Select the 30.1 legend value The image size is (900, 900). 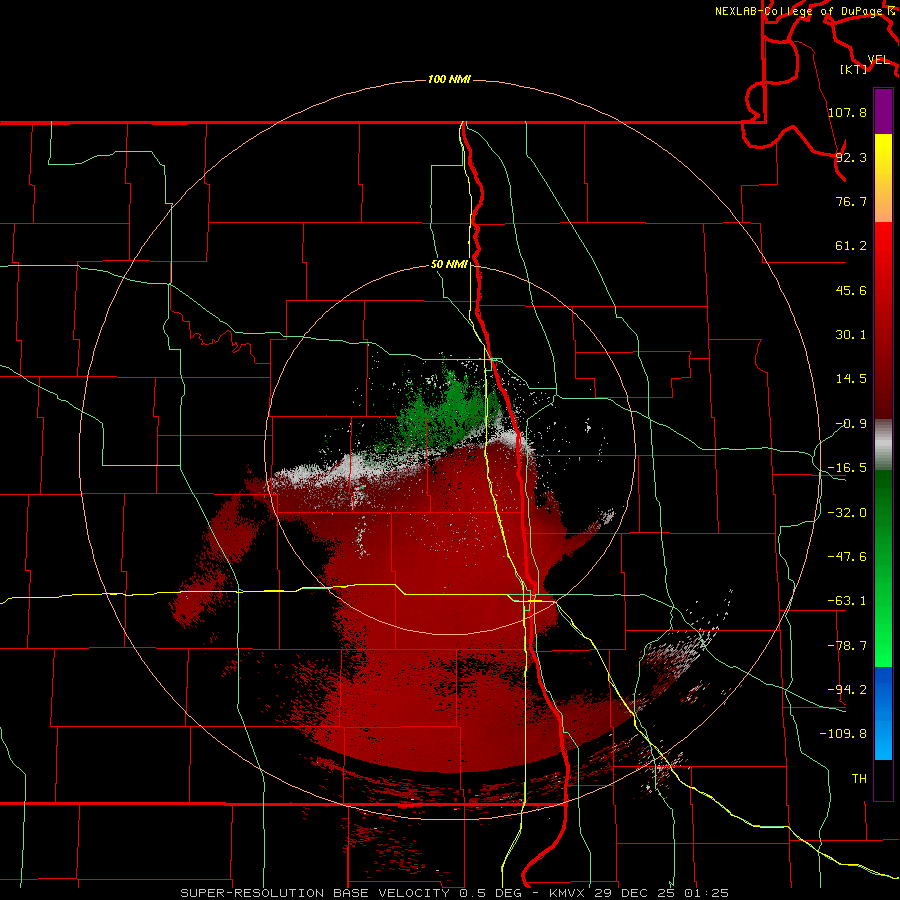[x=851, y=335]
